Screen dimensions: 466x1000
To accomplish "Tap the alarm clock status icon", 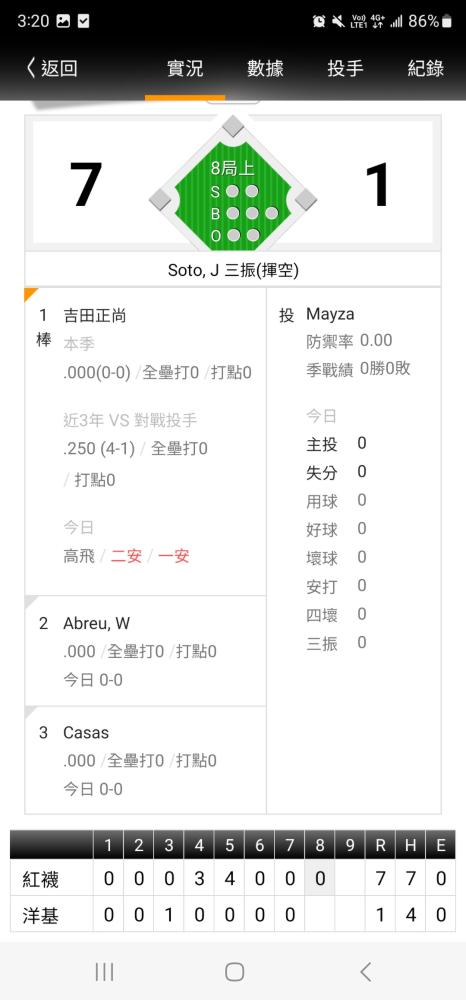I will tap(319, 21).
